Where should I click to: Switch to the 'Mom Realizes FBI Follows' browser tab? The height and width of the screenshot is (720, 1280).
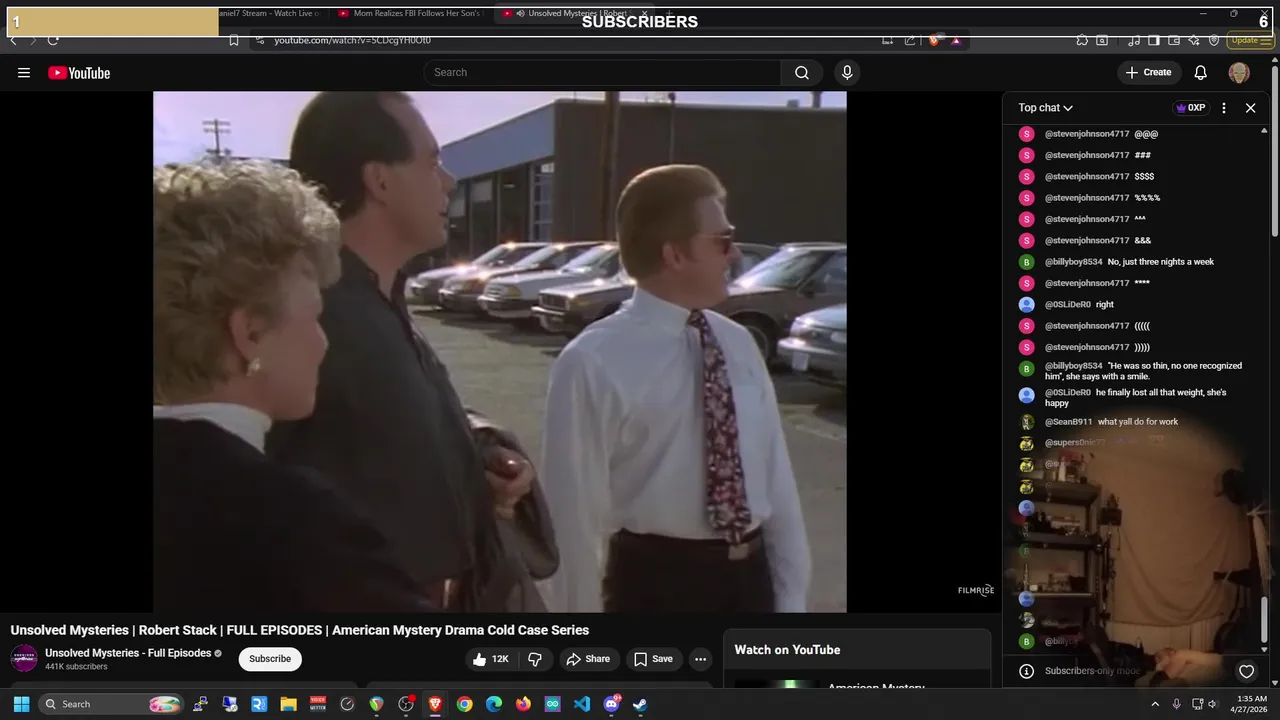pos(410,13)
